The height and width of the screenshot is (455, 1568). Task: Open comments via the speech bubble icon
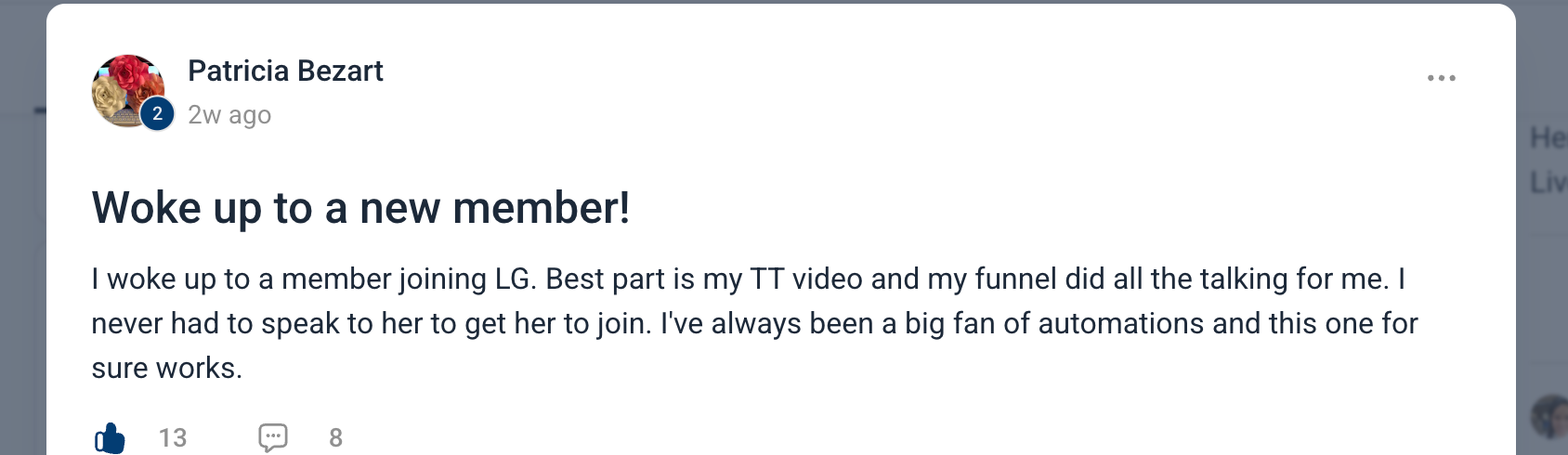point(273,437)
